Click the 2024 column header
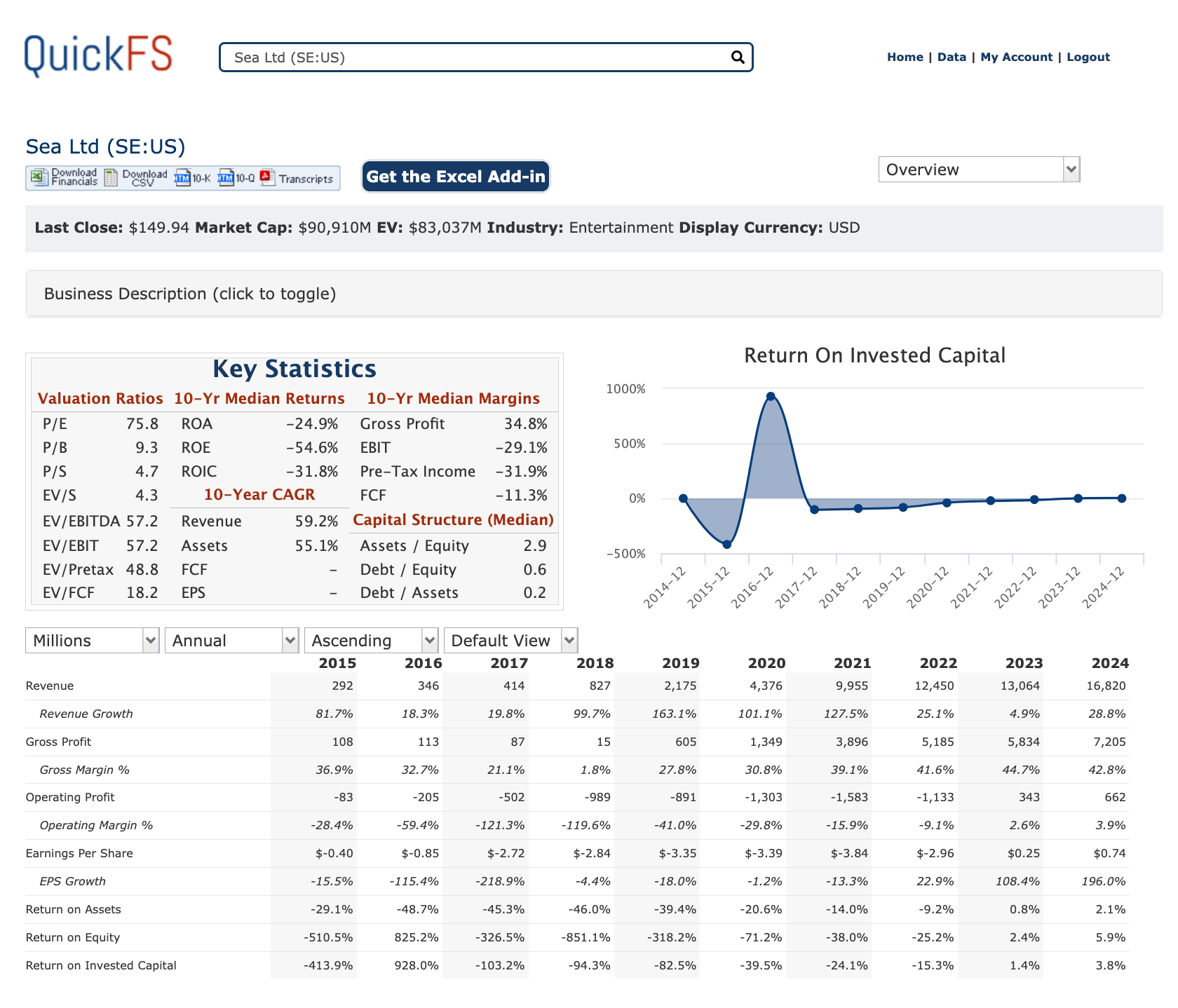Image resolution: width=1178 pixels, height=1008 pixels. point(1110,663)
